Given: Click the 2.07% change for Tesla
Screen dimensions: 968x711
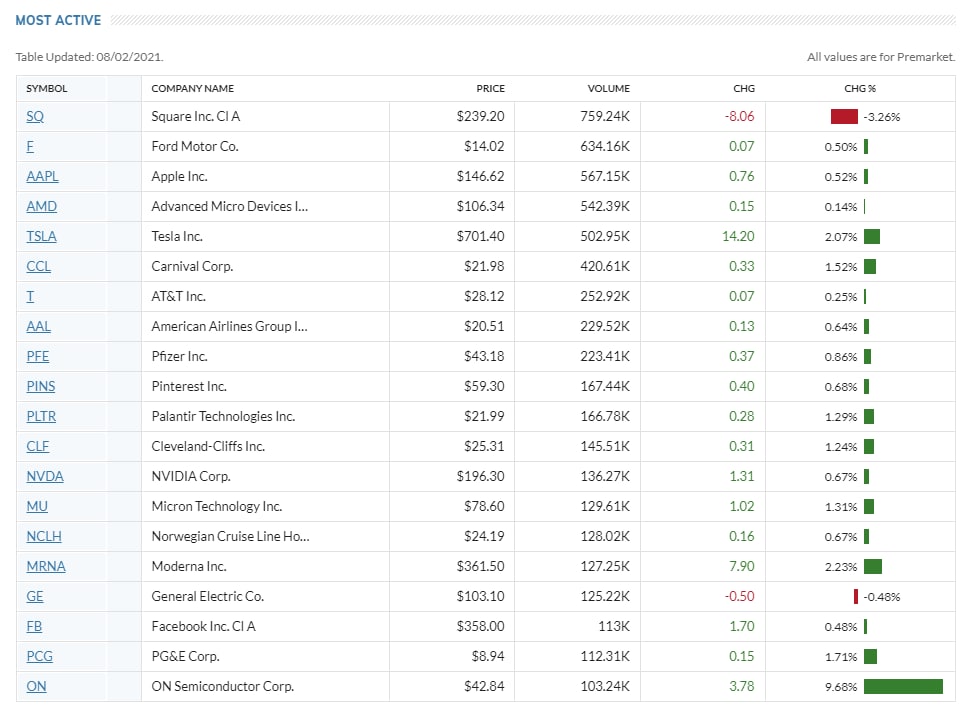Looking at the screenshot, I should point(841,237).
